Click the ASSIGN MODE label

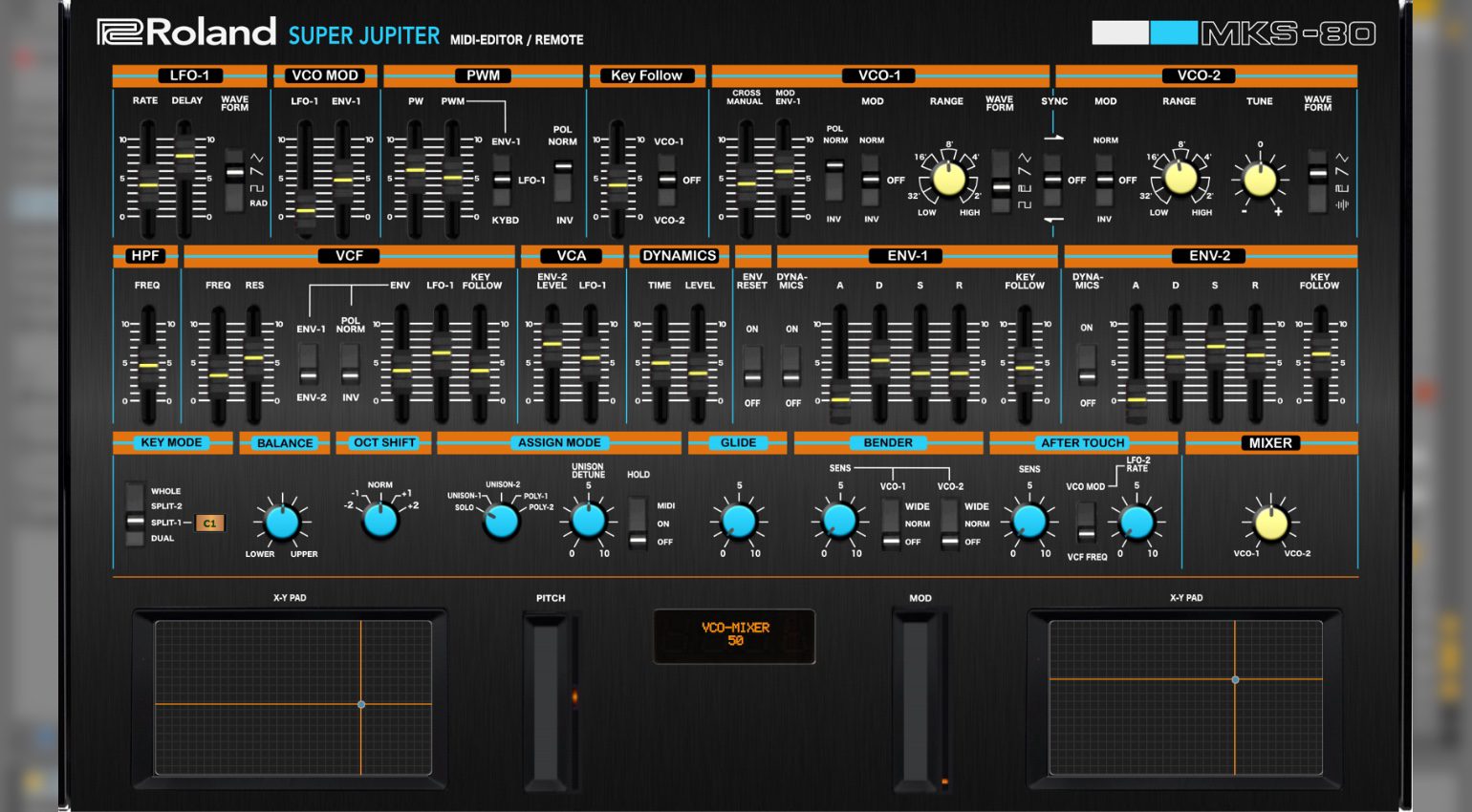click(559, 442)
